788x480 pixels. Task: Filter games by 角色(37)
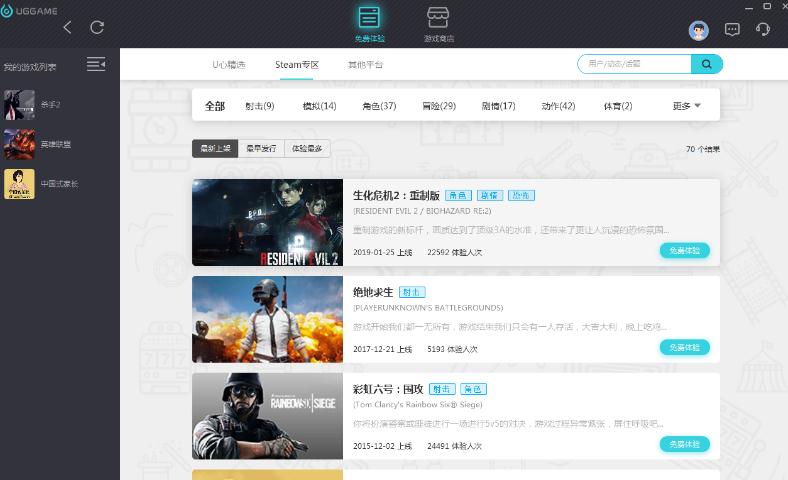(x=379, y=106)
